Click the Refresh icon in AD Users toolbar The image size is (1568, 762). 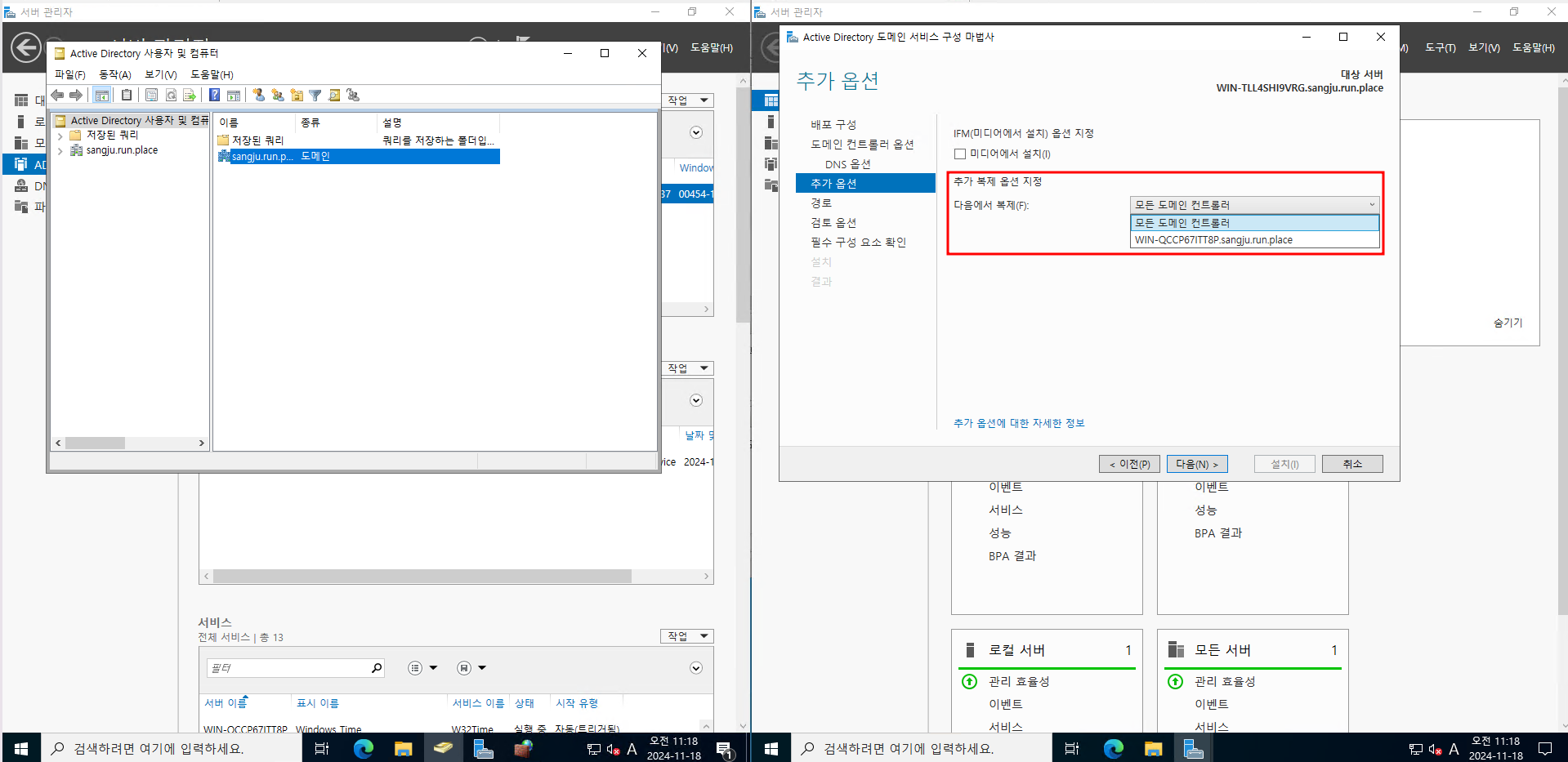pyautogui.click(x=171, y=96)
